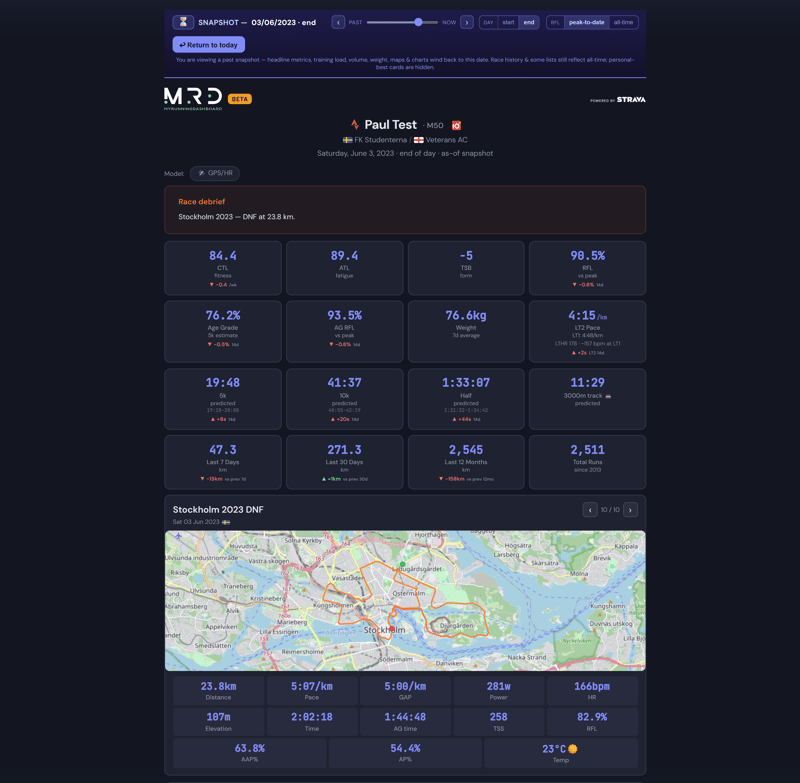Click the green start marker on map
The width and height of the screenshot is (800, 783).
(x=403, y=564)
